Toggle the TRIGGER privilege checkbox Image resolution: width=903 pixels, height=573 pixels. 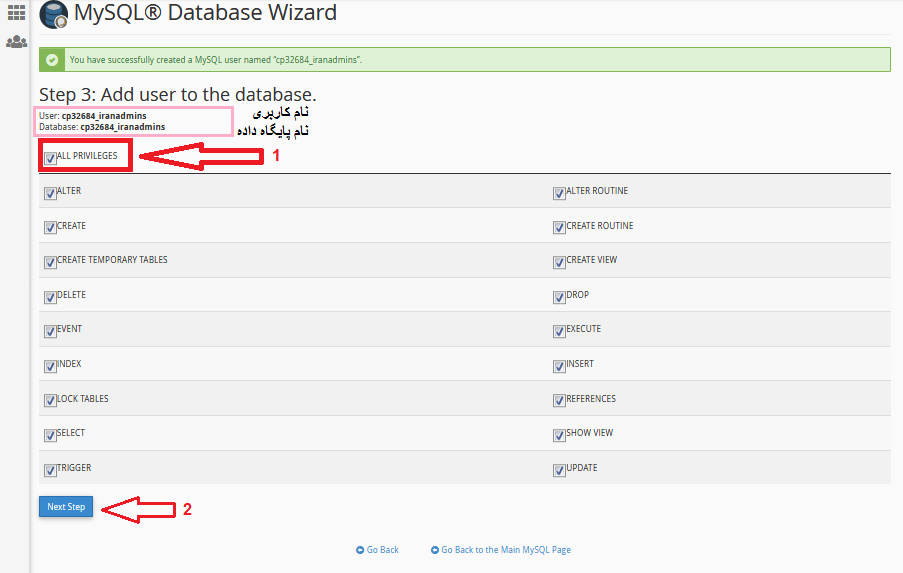tap(50, 470)
